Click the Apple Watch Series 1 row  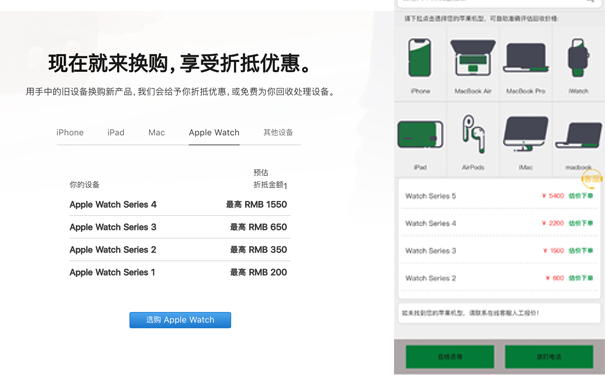tap(180, 272)
